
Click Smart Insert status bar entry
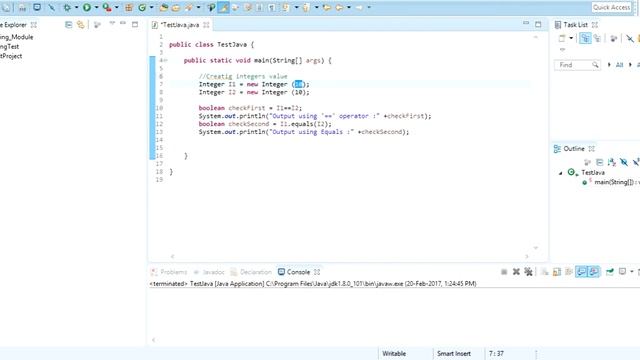[454, 353]
